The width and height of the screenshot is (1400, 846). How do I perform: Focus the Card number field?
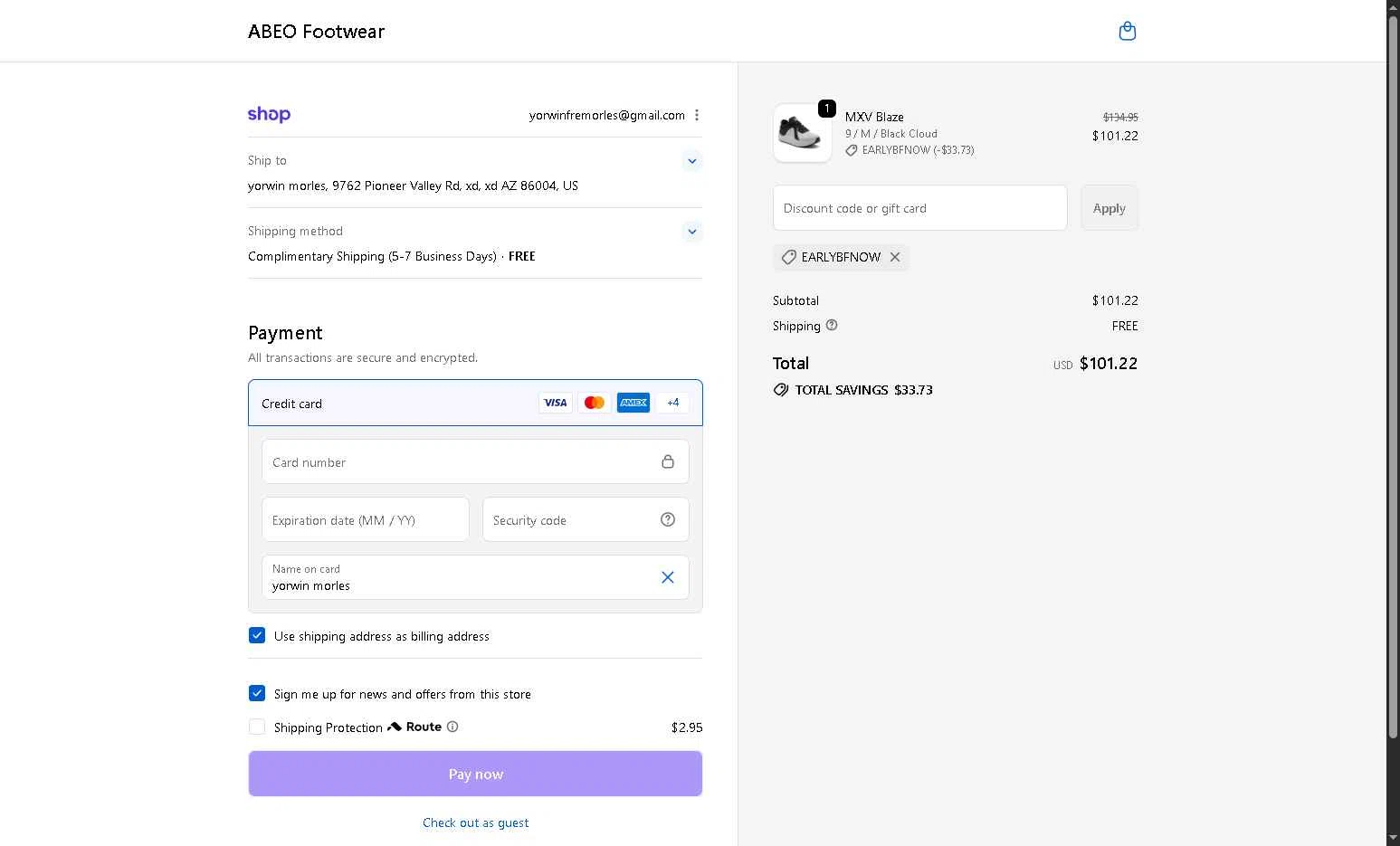(475, 461)
